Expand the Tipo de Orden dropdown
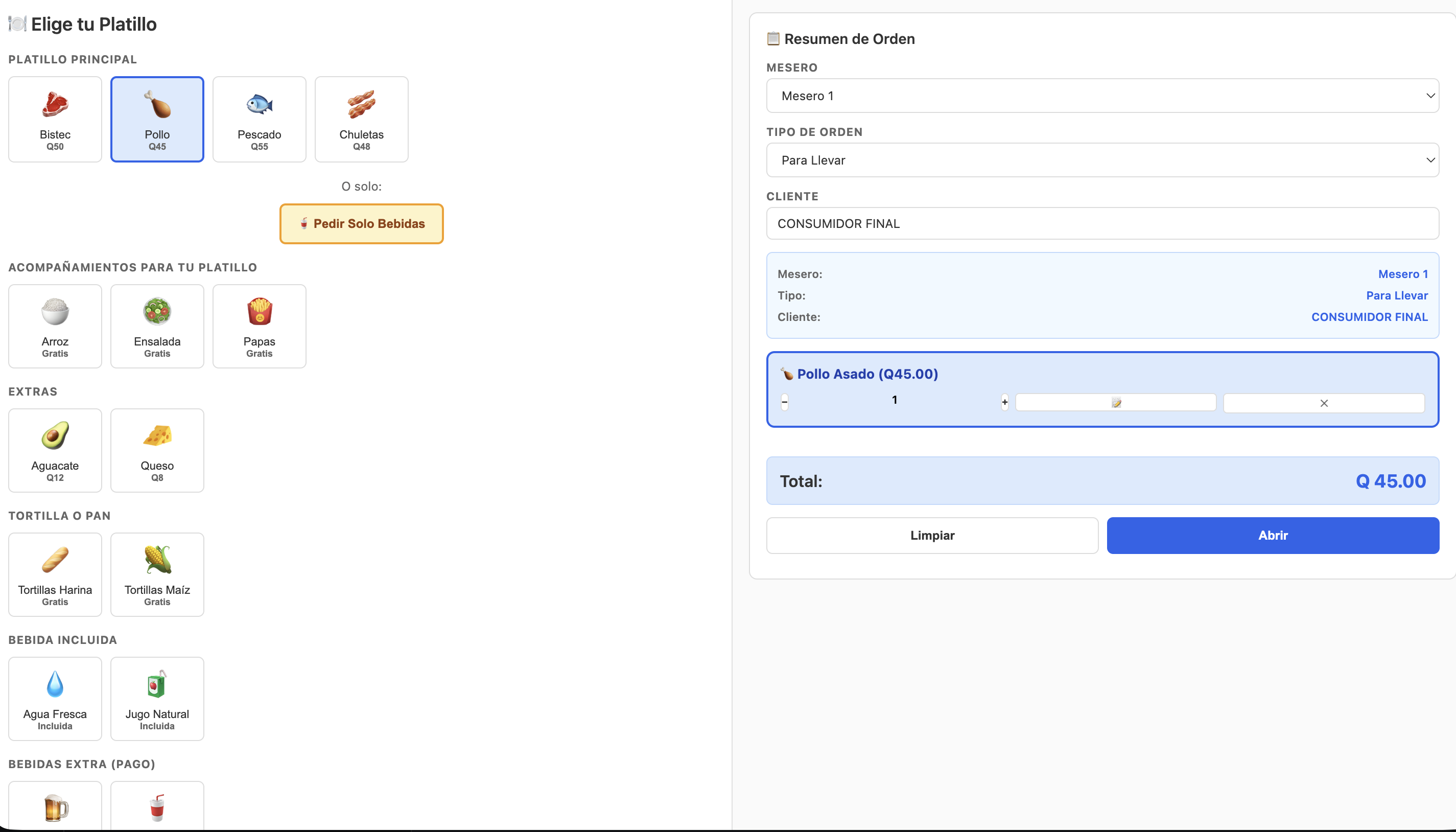 [1102, 160]
